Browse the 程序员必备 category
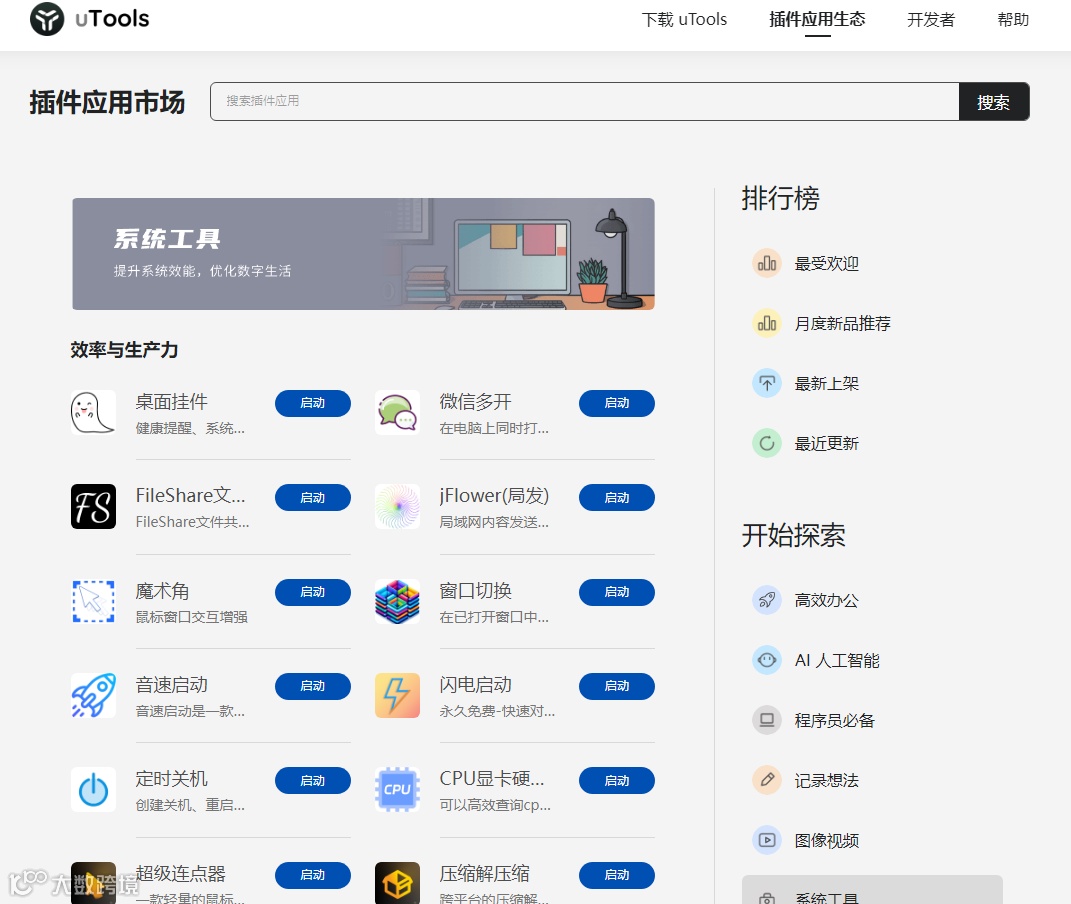 (835, 721)
